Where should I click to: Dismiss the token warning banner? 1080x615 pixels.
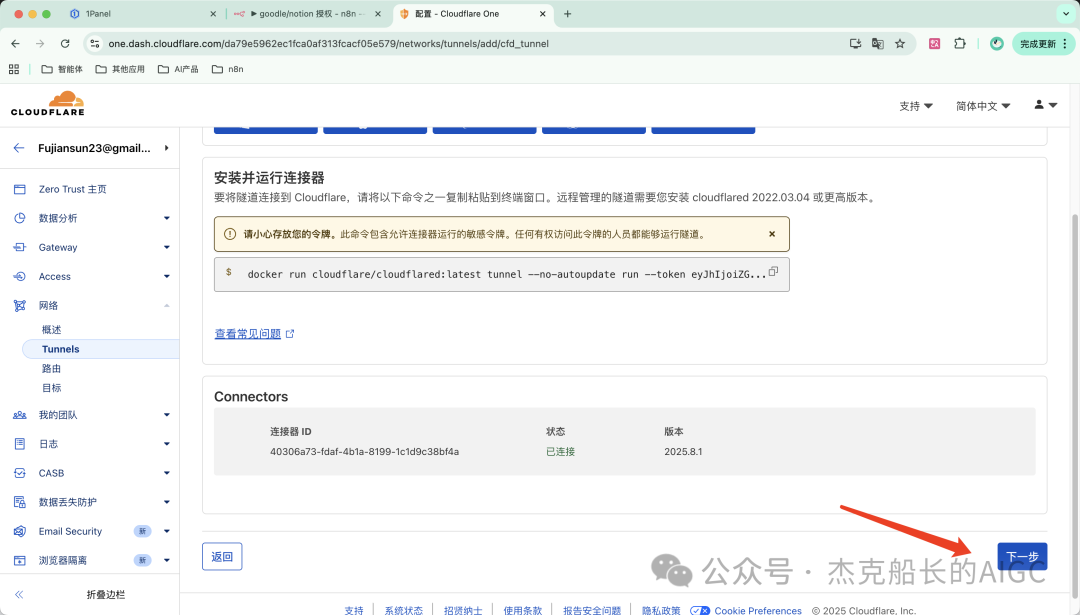(772, 234)
